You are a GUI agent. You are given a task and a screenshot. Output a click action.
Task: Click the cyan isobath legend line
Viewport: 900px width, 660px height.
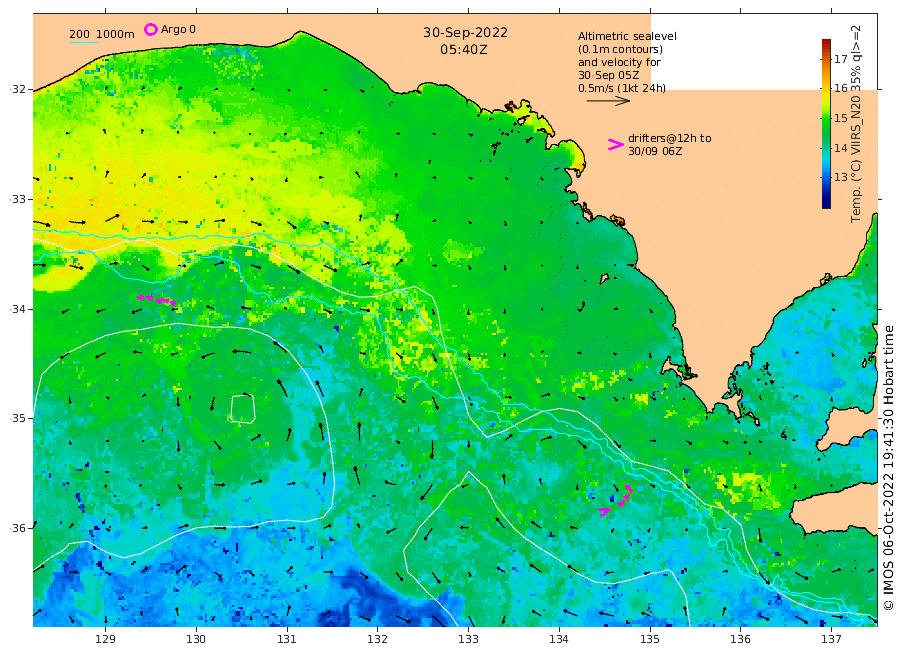click(x=83, y=42)
